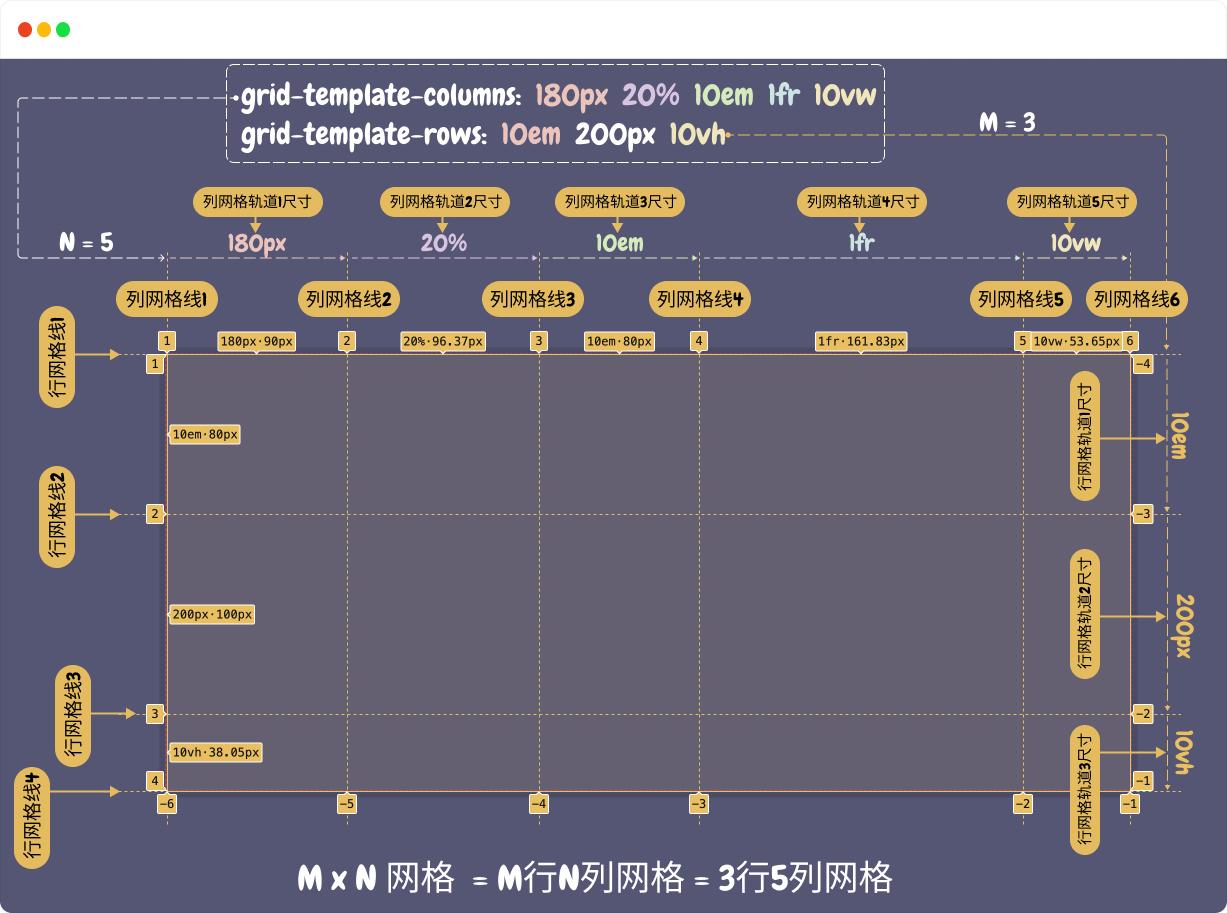The image size is (1227, 913).
Task: Select the vertical 行网格线4 label
Action: pos(32,817)
